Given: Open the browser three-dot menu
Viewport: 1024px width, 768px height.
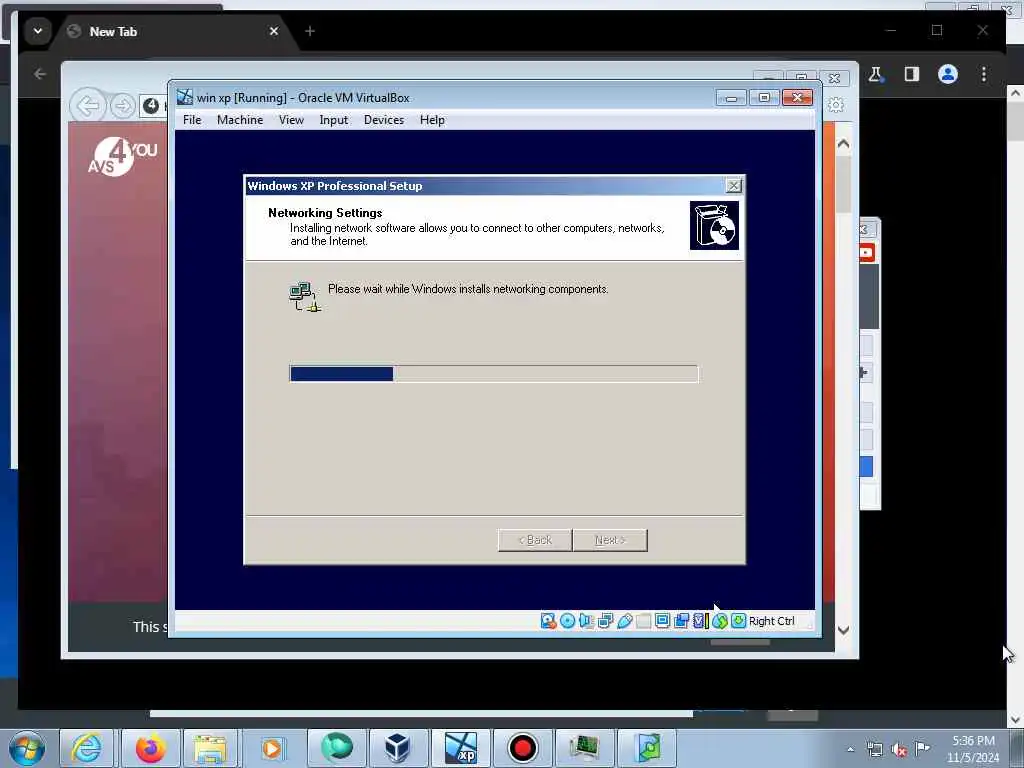Looking at the screenshot, I should click(984, 74).
